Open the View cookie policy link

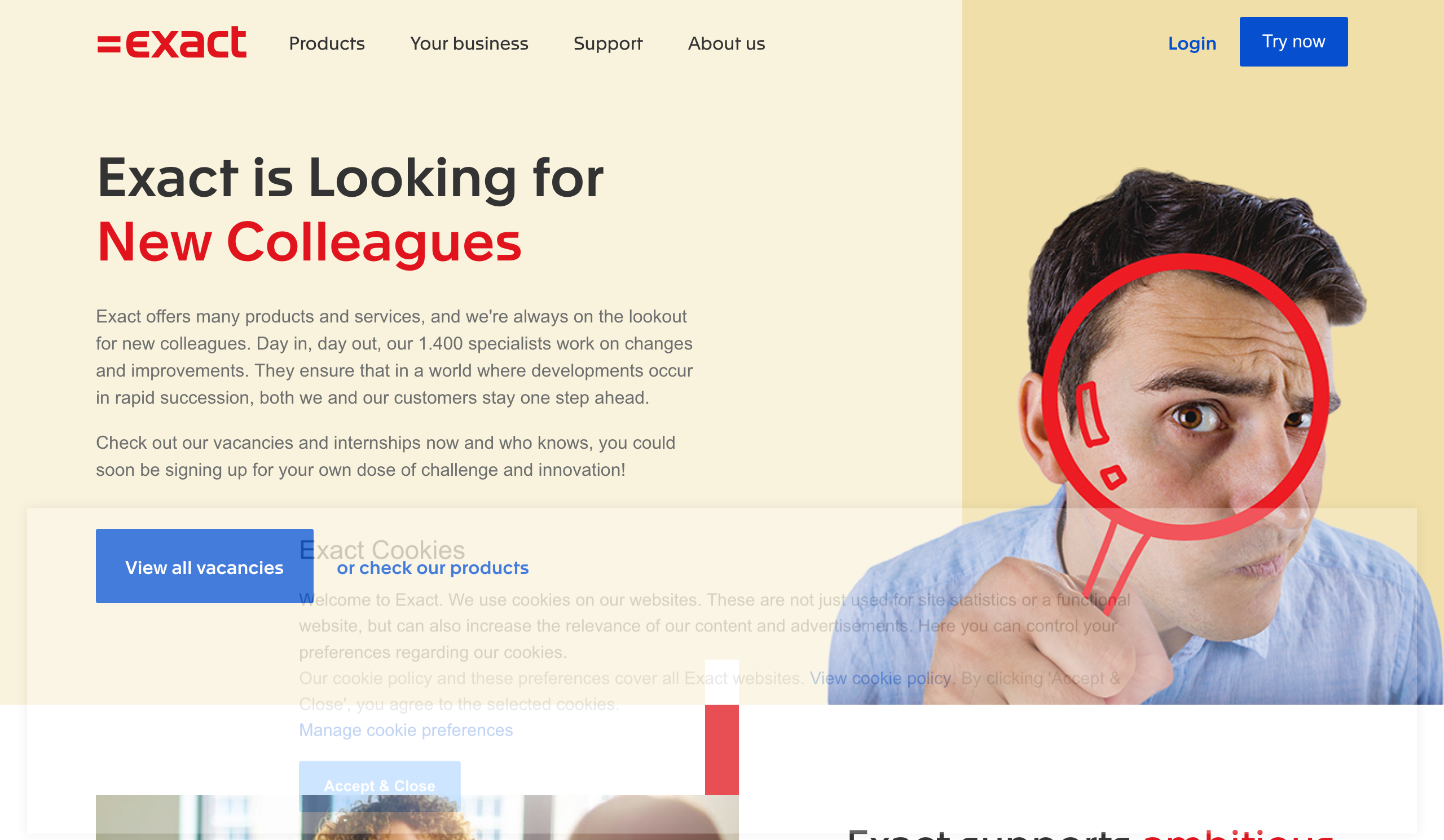[879, 678]
